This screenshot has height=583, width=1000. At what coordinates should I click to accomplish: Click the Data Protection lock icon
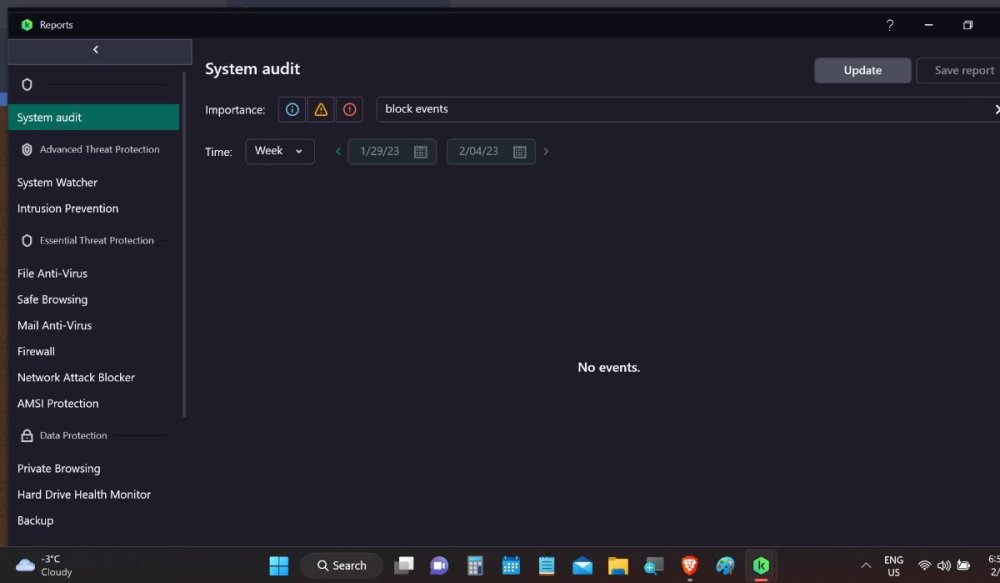[x=27, y=436]
